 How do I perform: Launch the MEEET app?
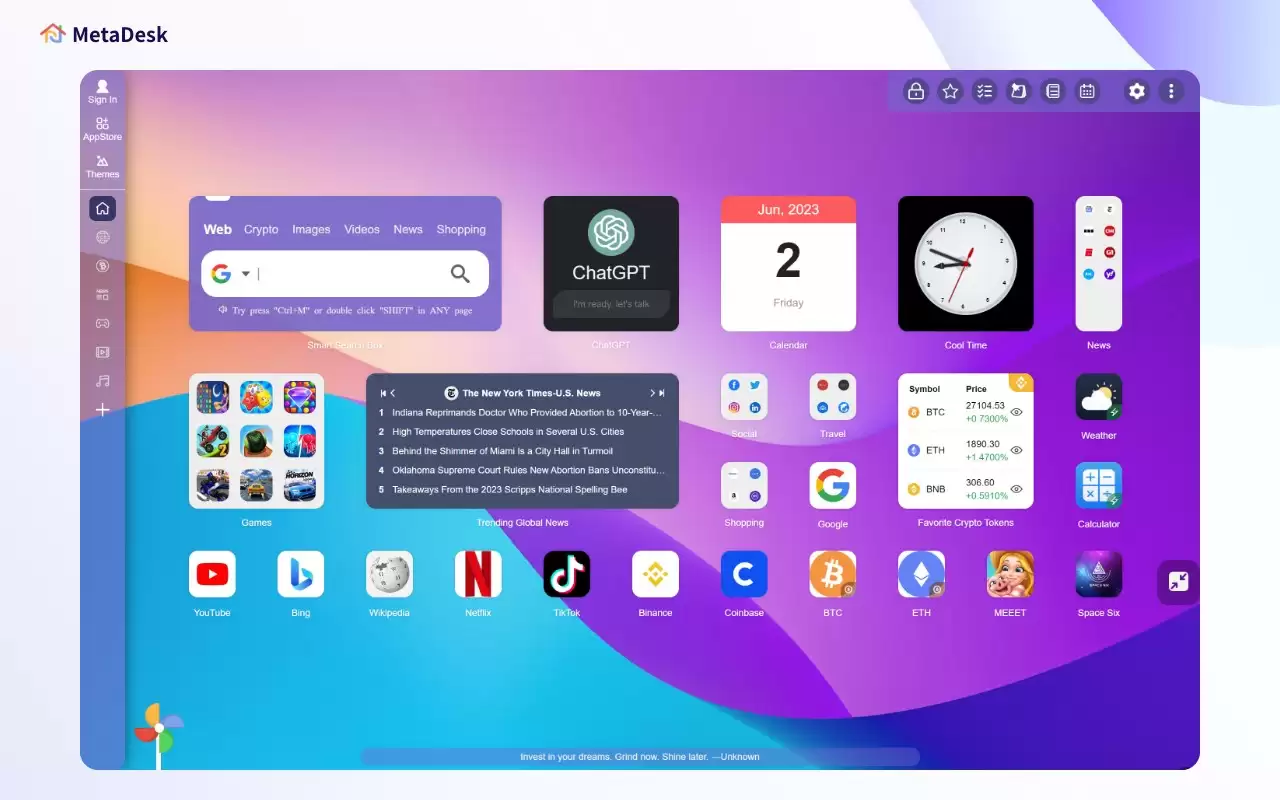point(1010,574)
